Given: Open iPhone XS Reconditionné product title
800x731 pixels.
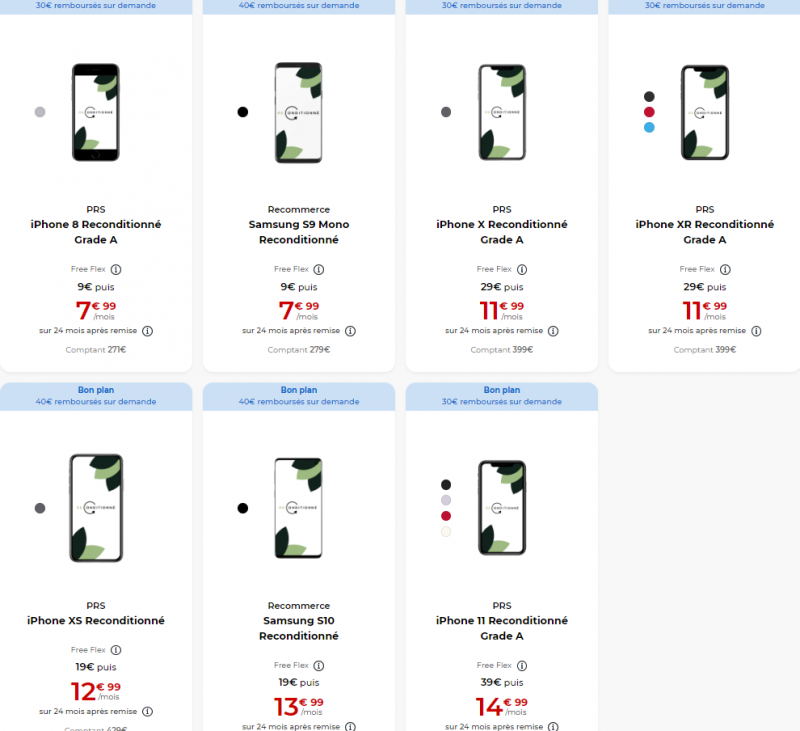Looking at the screenshot, I should coord(96,621).
